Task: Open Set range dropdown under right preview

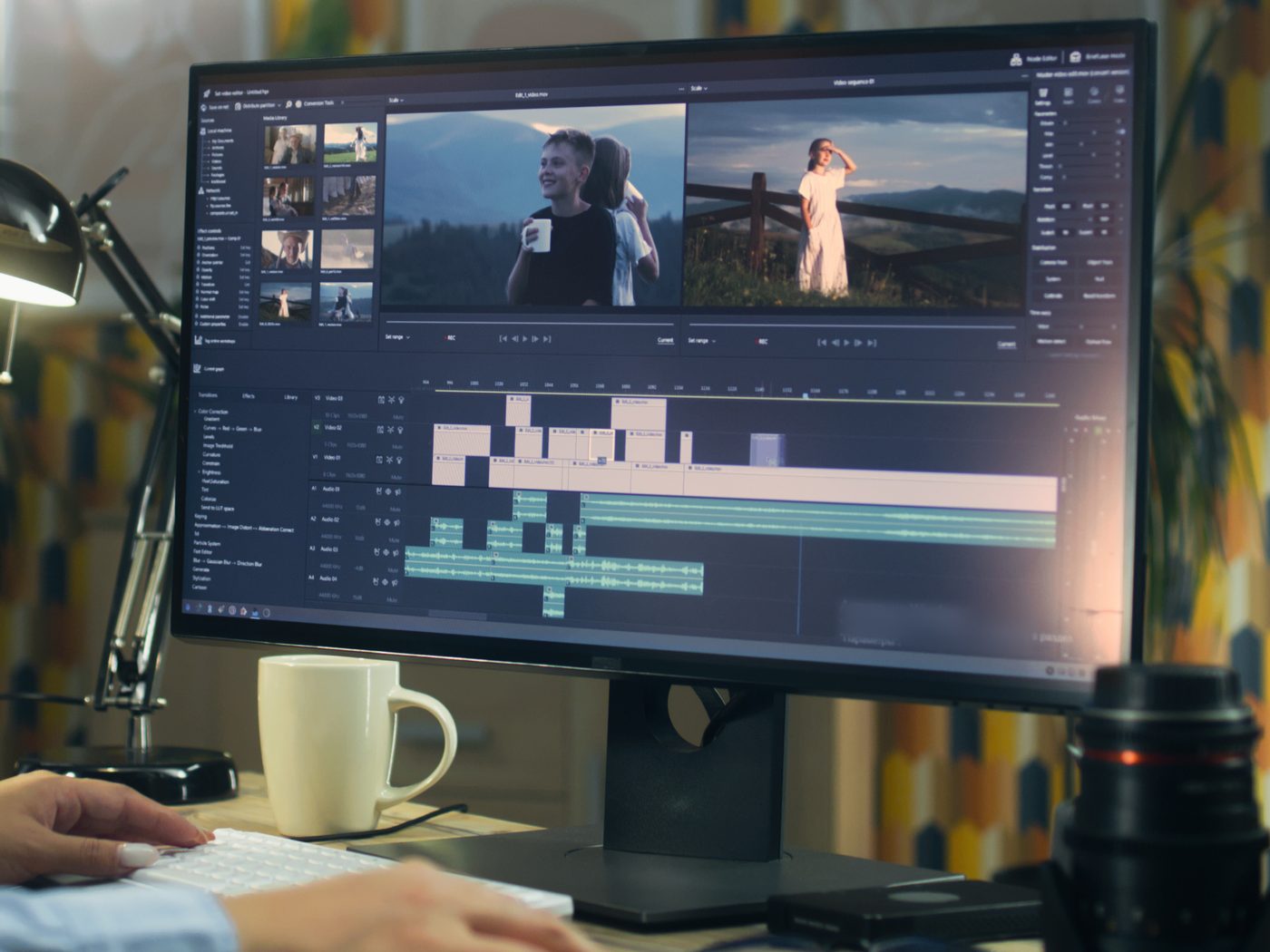Action: pyautogui.click(x=700, y=340)
